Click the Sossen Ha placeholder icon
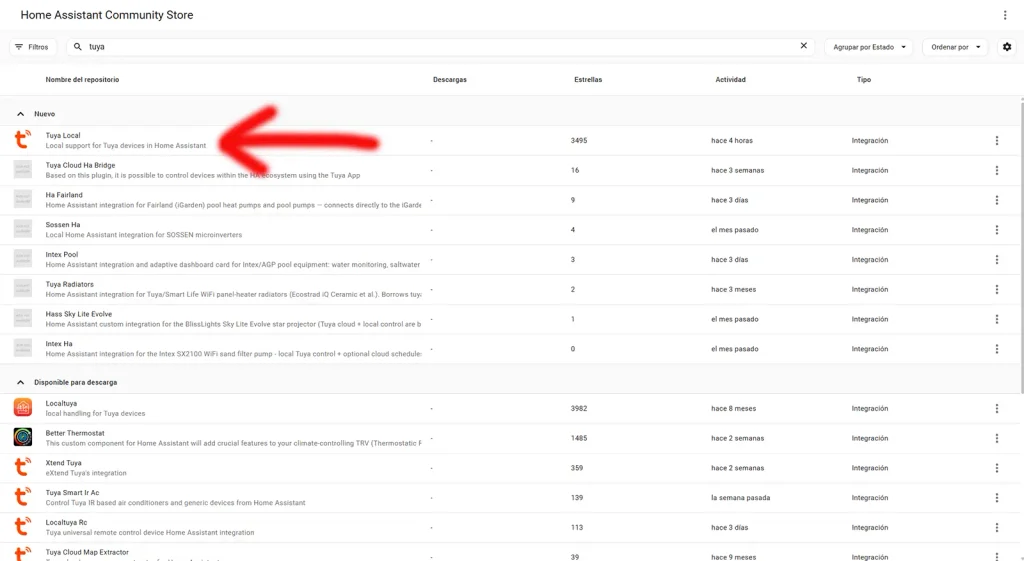This screenshot has height=561, width=1024. (23, 229)
